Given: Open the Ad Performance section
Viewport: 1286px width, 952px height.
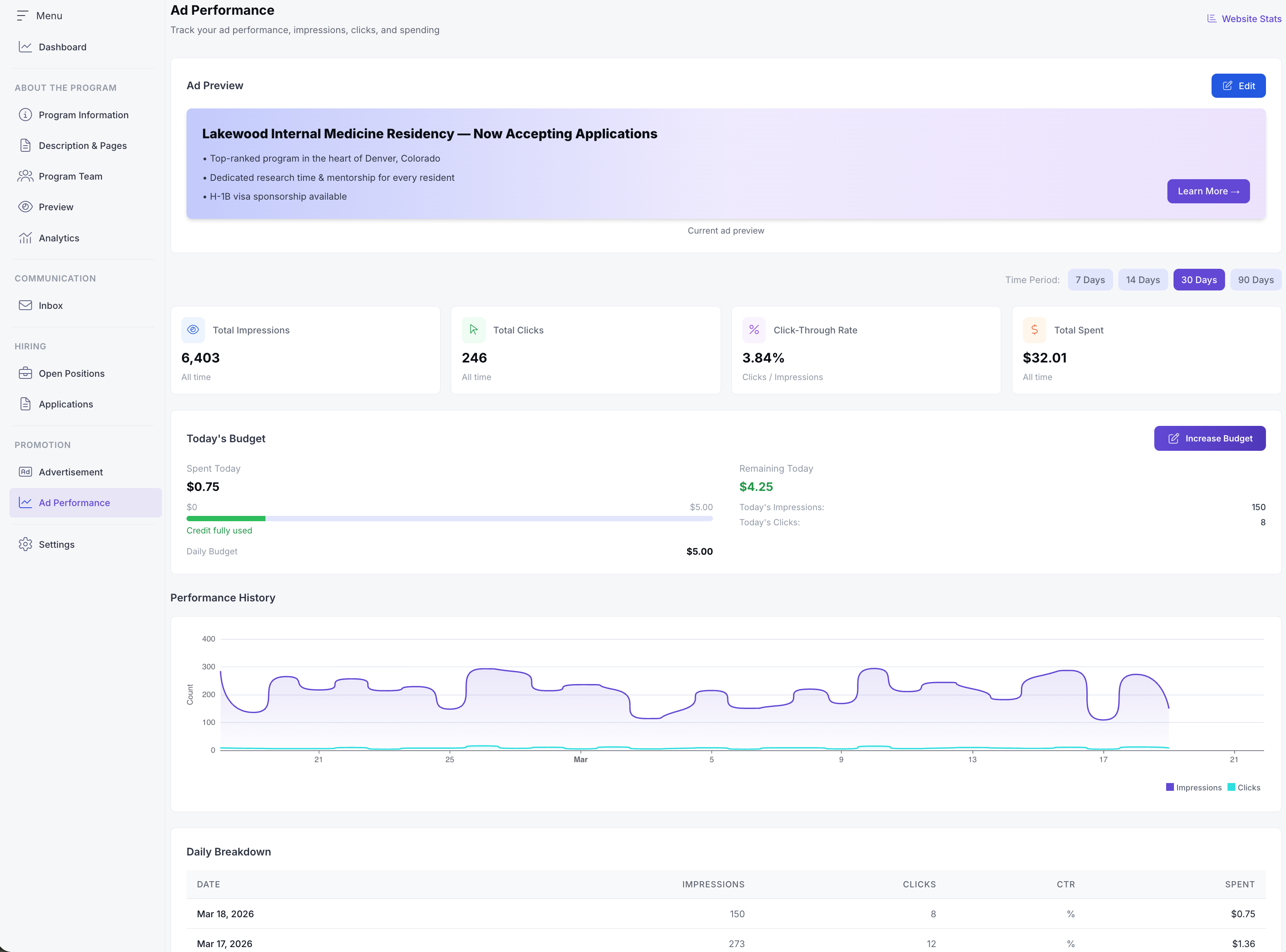Looking at the screenshot, I should tap(75, 502).
